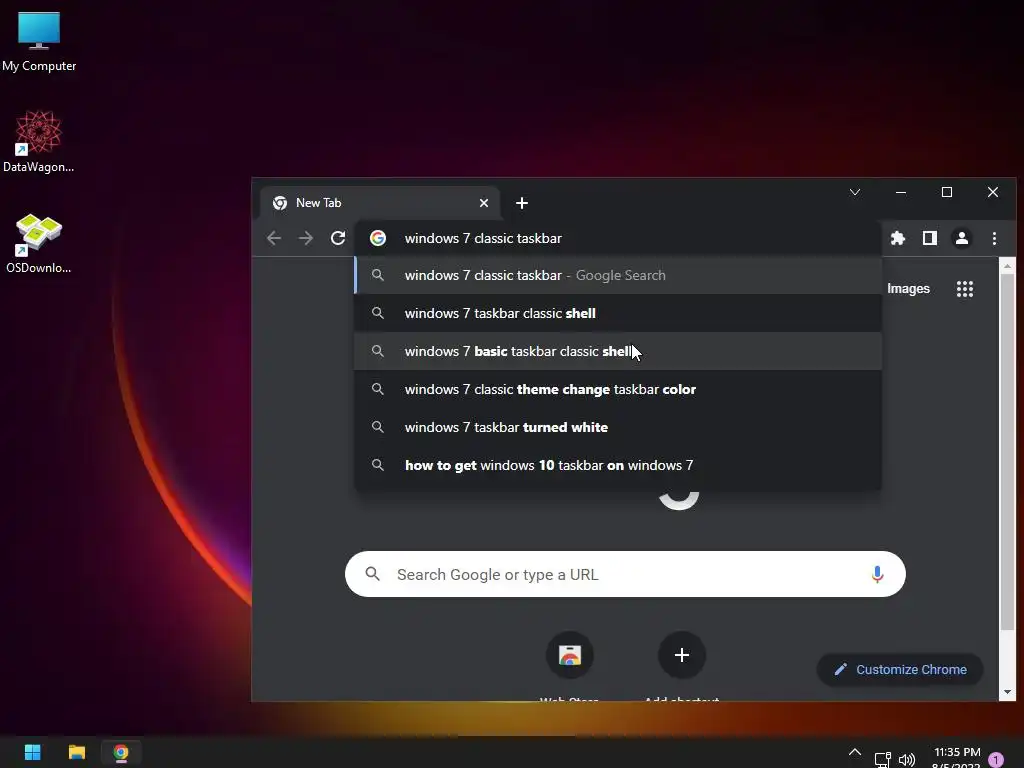Open a new tab with plus
Screen dimensions: 1024x768
pyautogui.click(x=522, y=203)
